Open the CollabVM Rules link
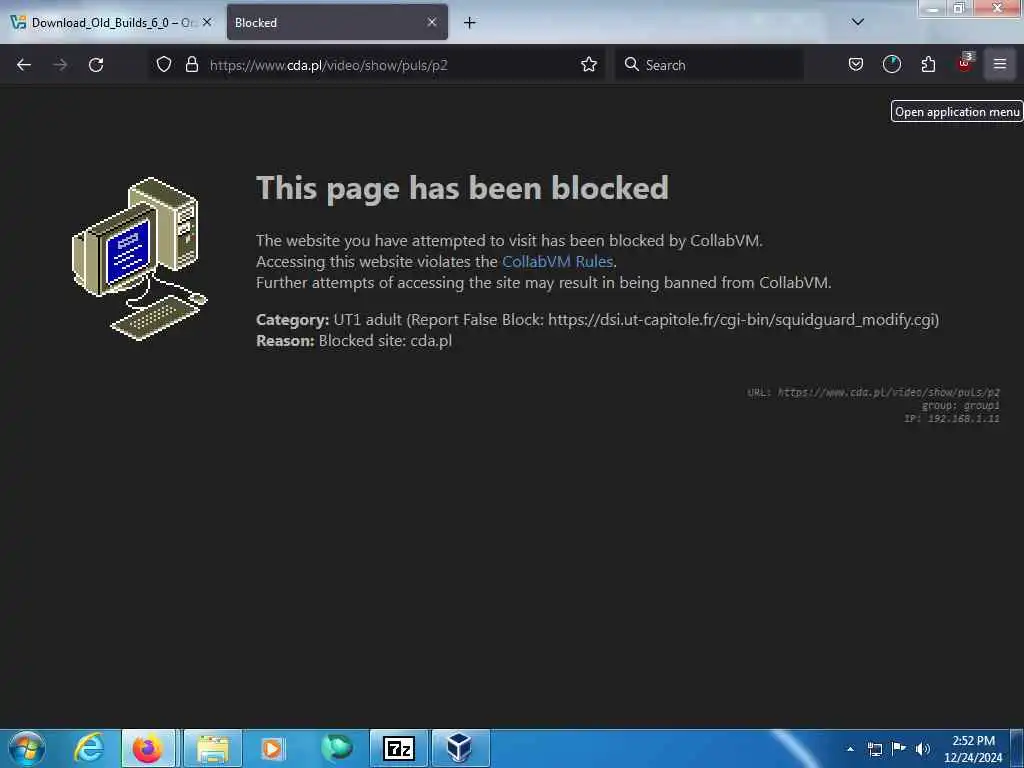This screenshot has height=768, width=1024. pyautogui.click(x=557, y=261)
